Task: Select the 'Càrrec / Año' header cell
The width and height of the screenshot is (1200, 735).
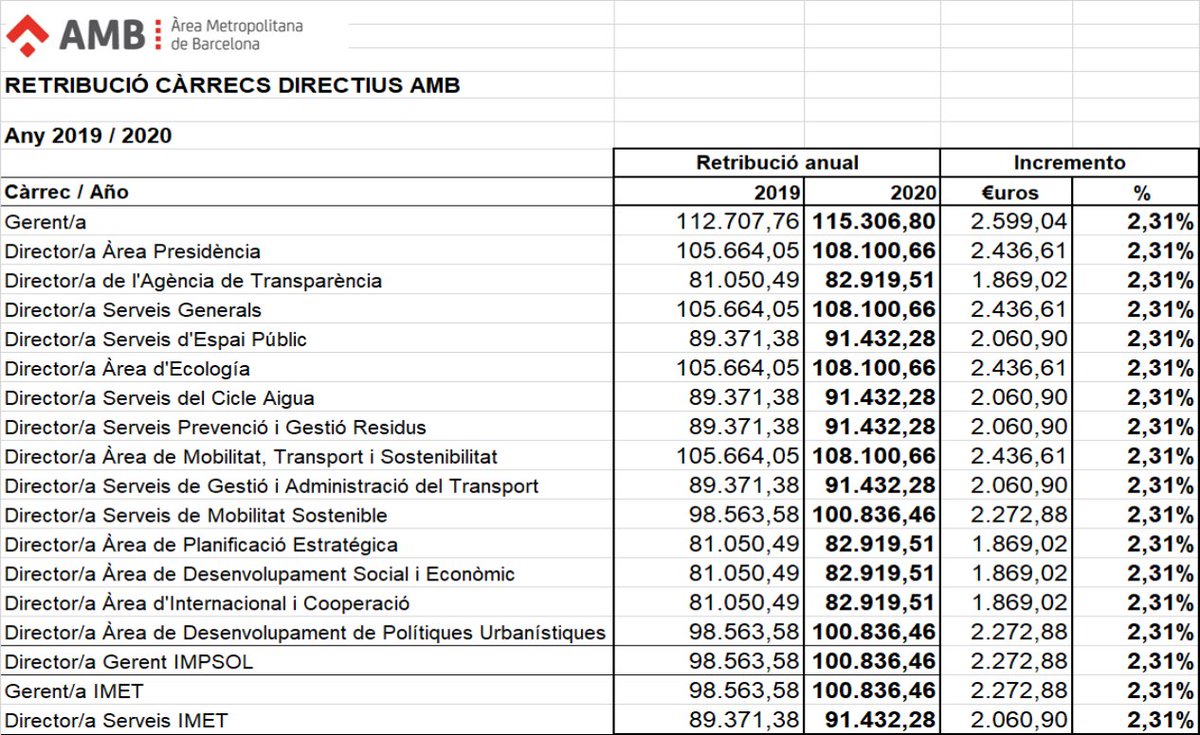Action: pos(307,192)
